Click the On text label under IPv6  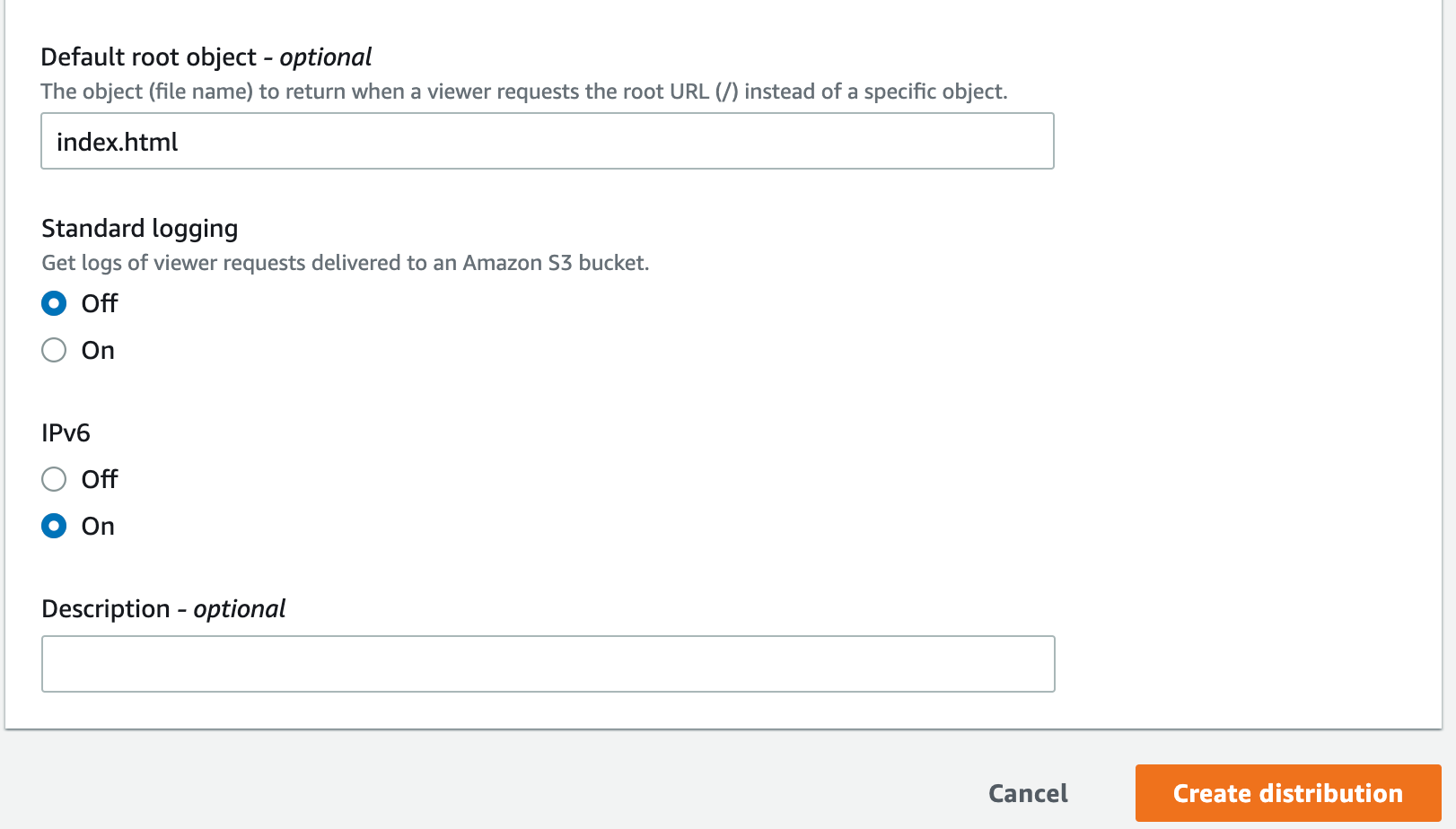coord(98,526)
